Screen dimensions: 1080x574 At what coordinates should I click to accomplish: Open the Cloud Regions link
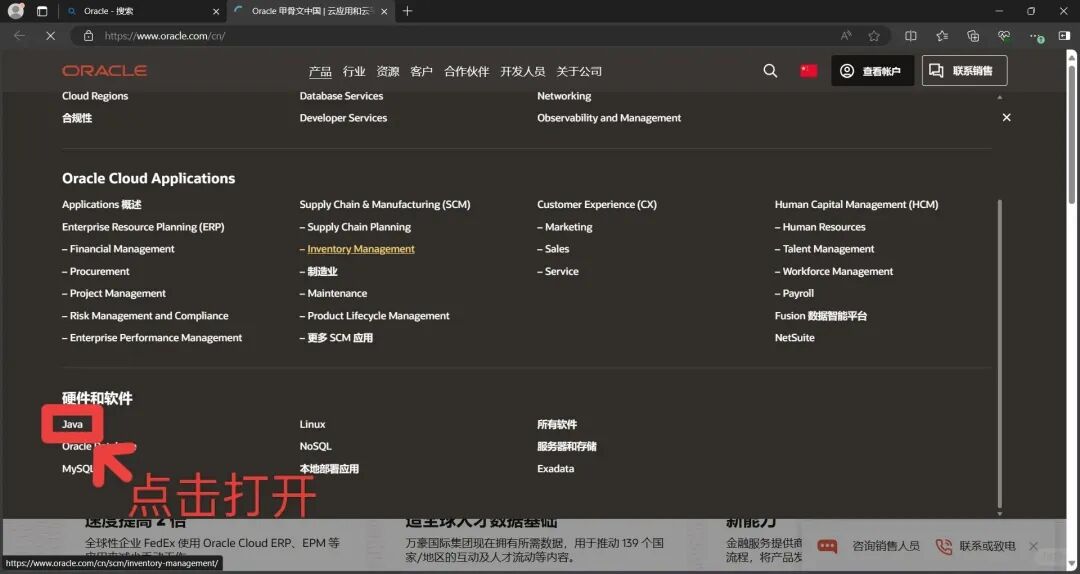tap(95, 96)
